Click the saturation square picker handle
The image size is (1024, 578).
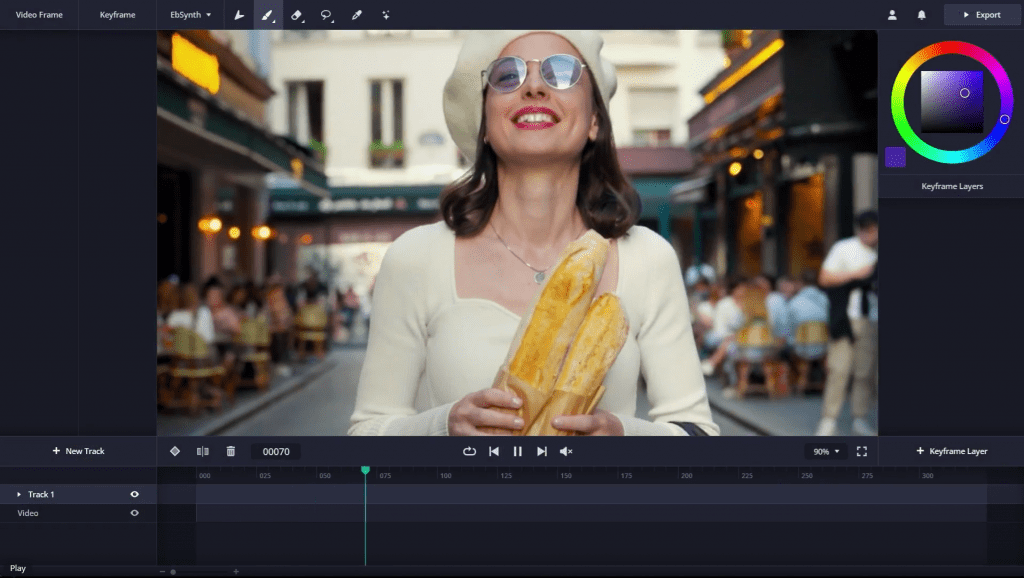click(965, 93)
